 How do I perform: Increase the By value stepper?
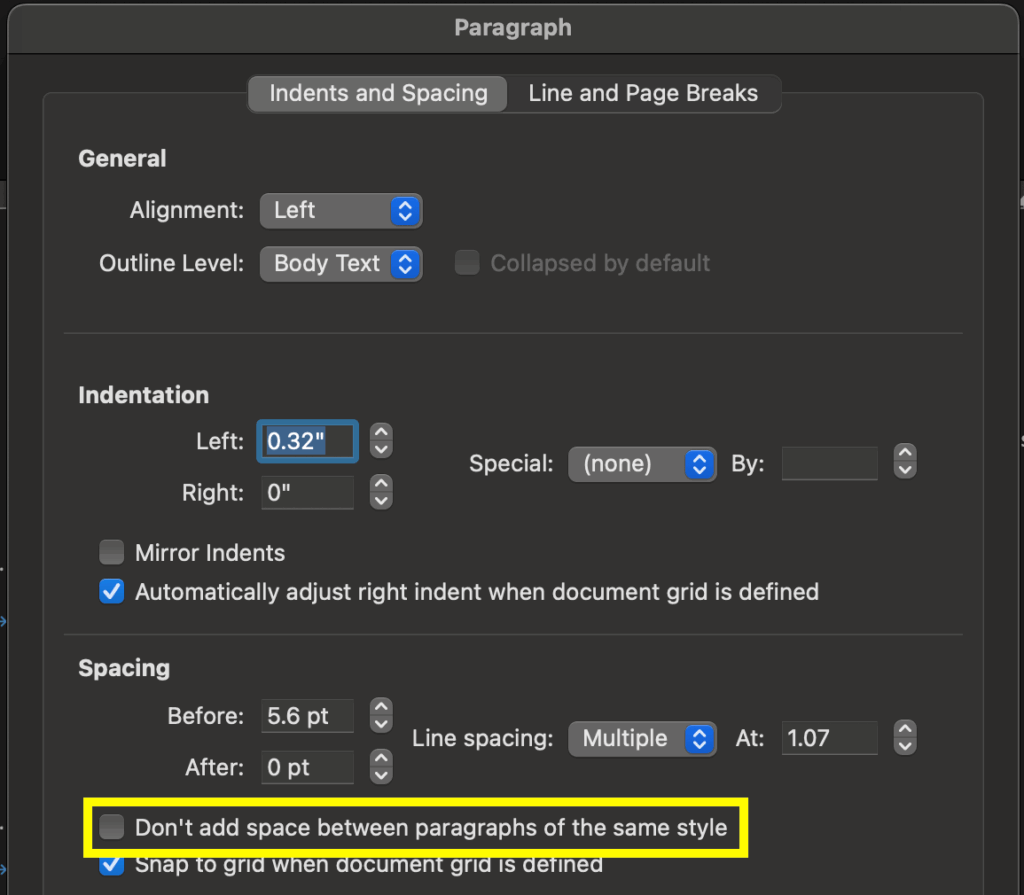pos(905,453)
